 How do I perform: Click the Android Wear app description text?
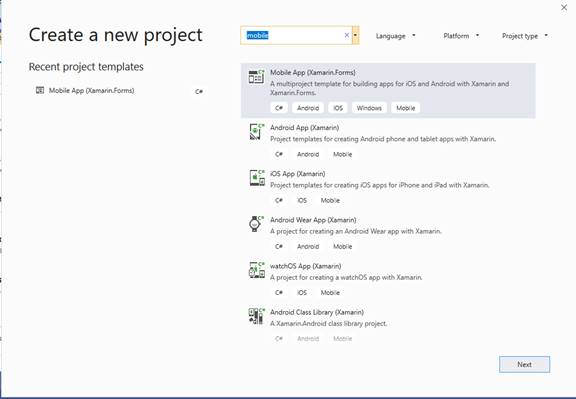[356, 231]
